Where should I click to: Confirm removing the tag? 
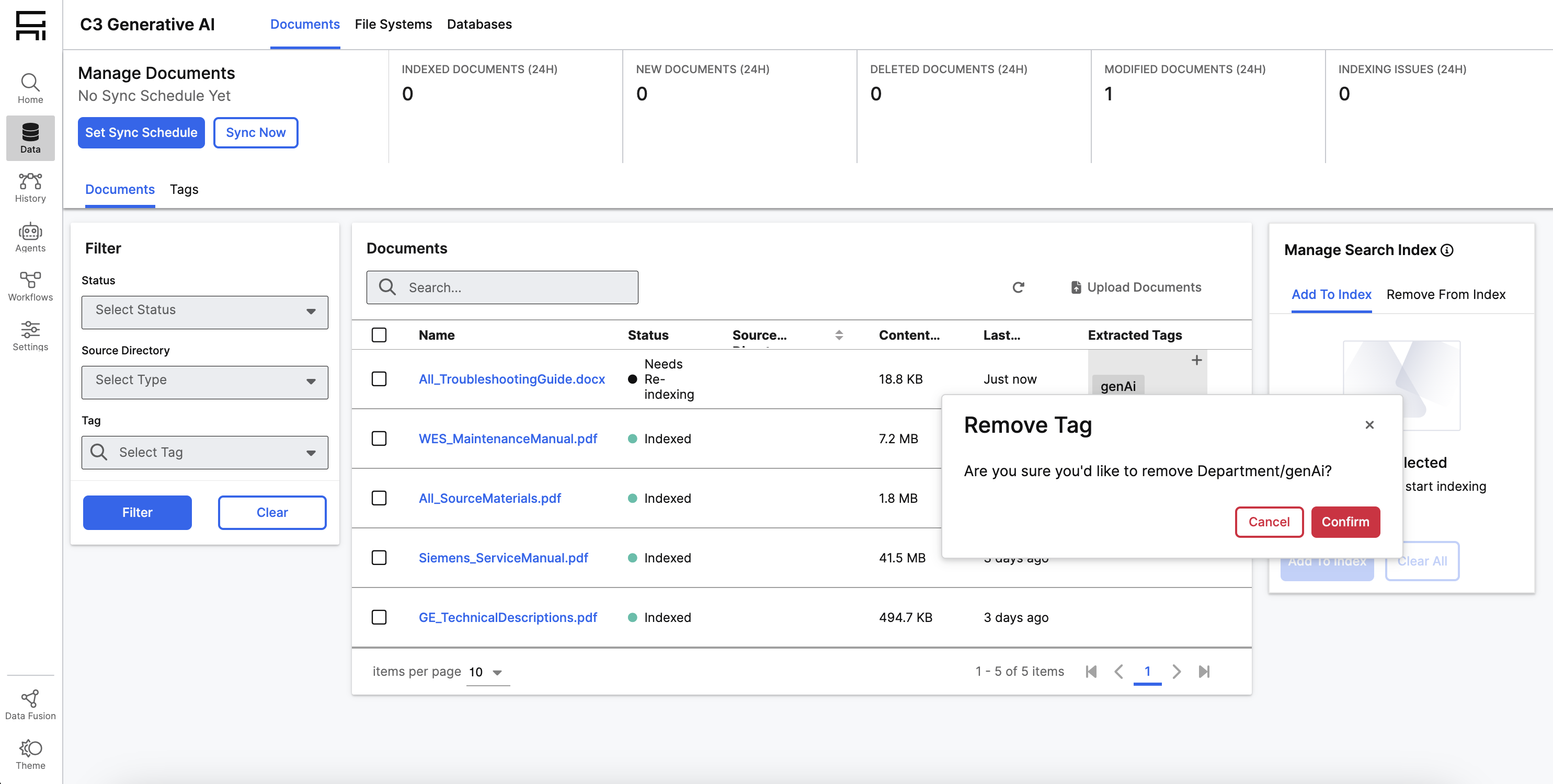pos(1344,521)
